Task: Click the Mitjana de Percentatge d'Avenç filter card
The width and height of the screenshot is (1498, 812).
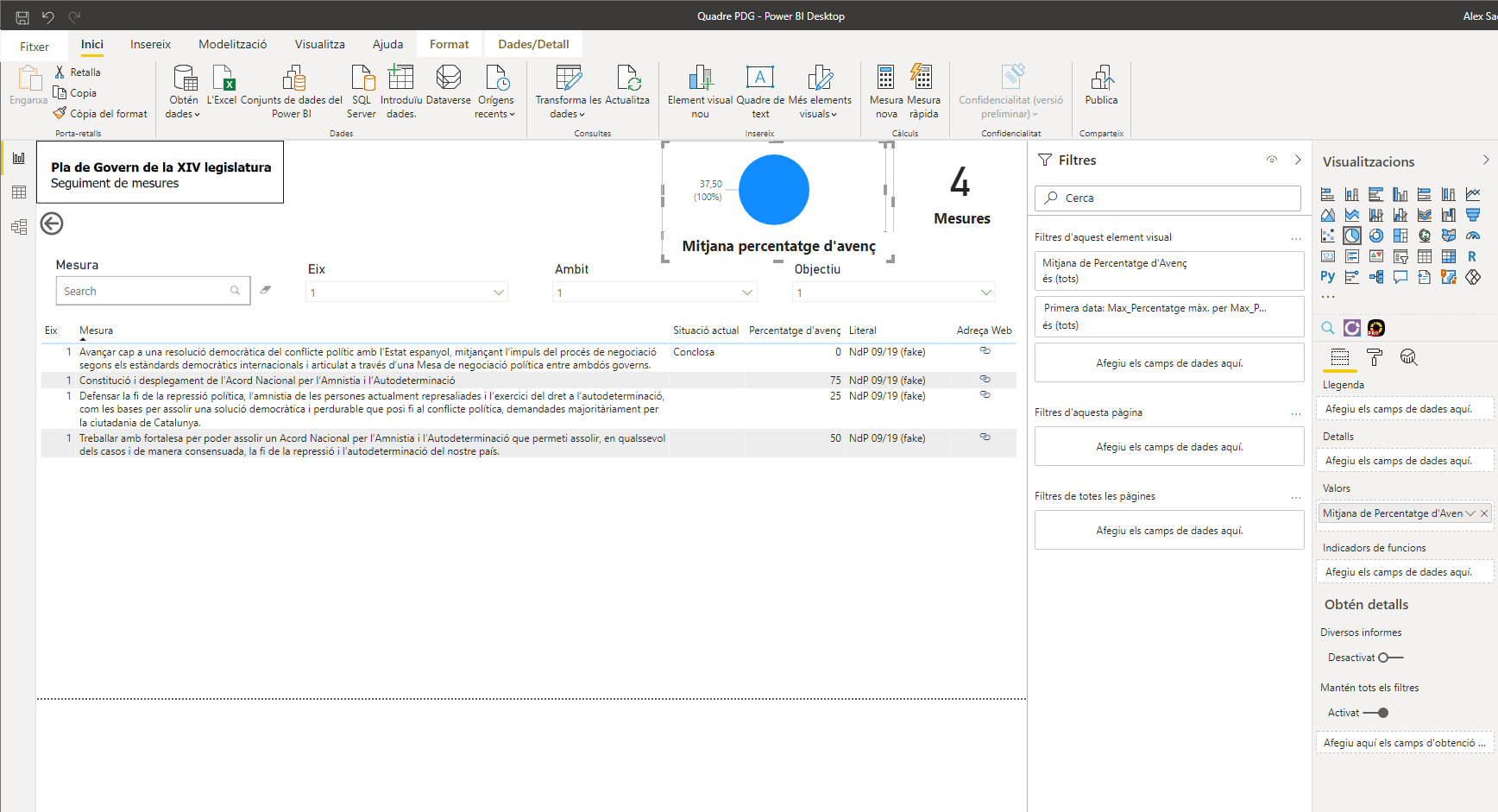Action: tap(1169, 271)
